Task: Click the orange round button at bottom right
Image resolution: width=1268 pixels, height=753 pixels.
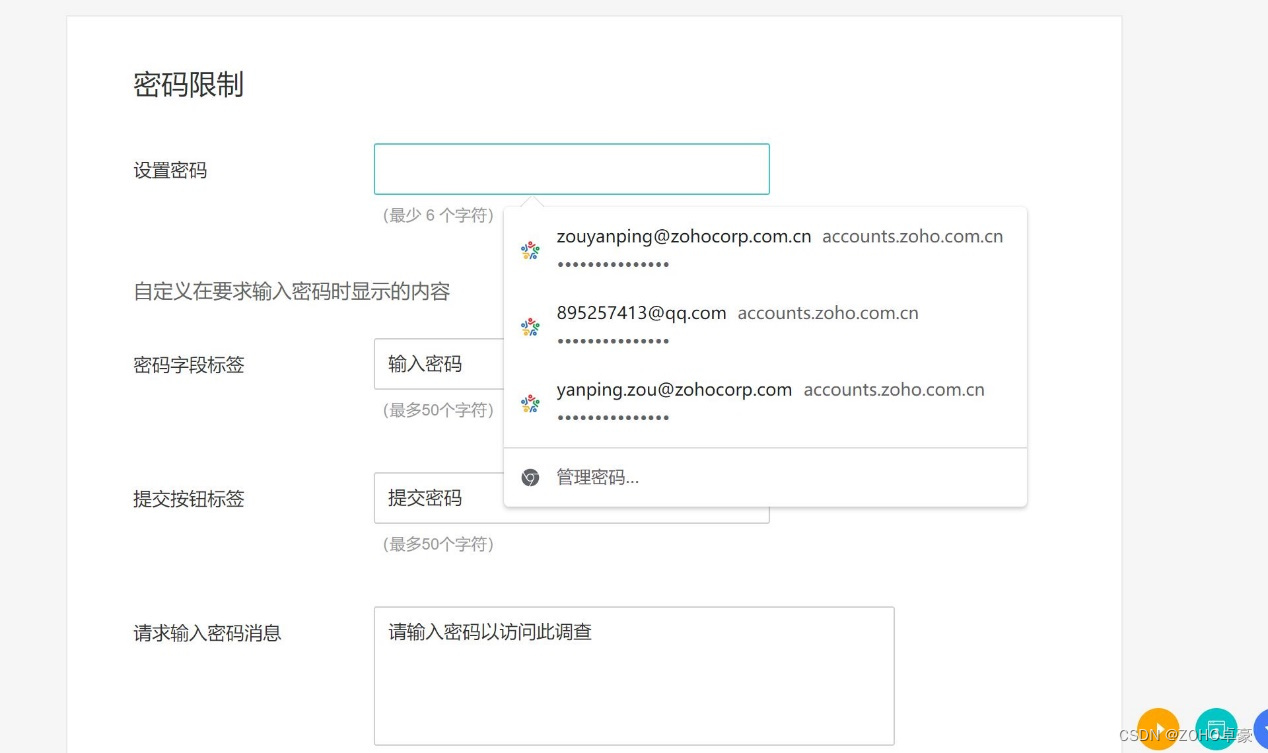Action: point(1158,729)
